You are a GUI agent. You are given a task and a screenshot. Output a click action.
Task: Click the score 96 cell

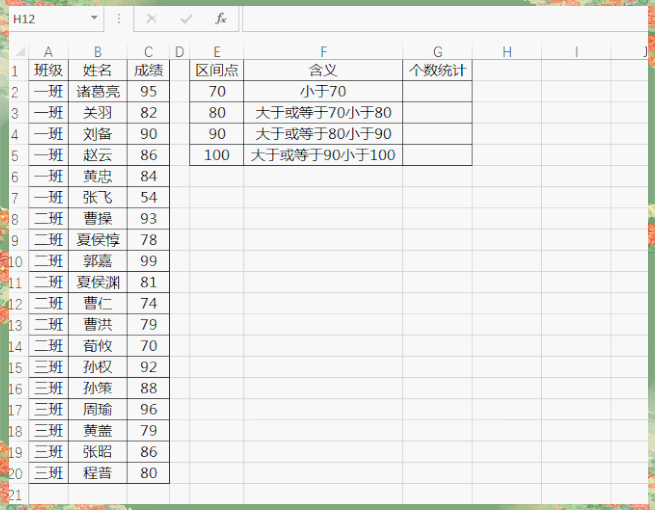click(148, 409)
